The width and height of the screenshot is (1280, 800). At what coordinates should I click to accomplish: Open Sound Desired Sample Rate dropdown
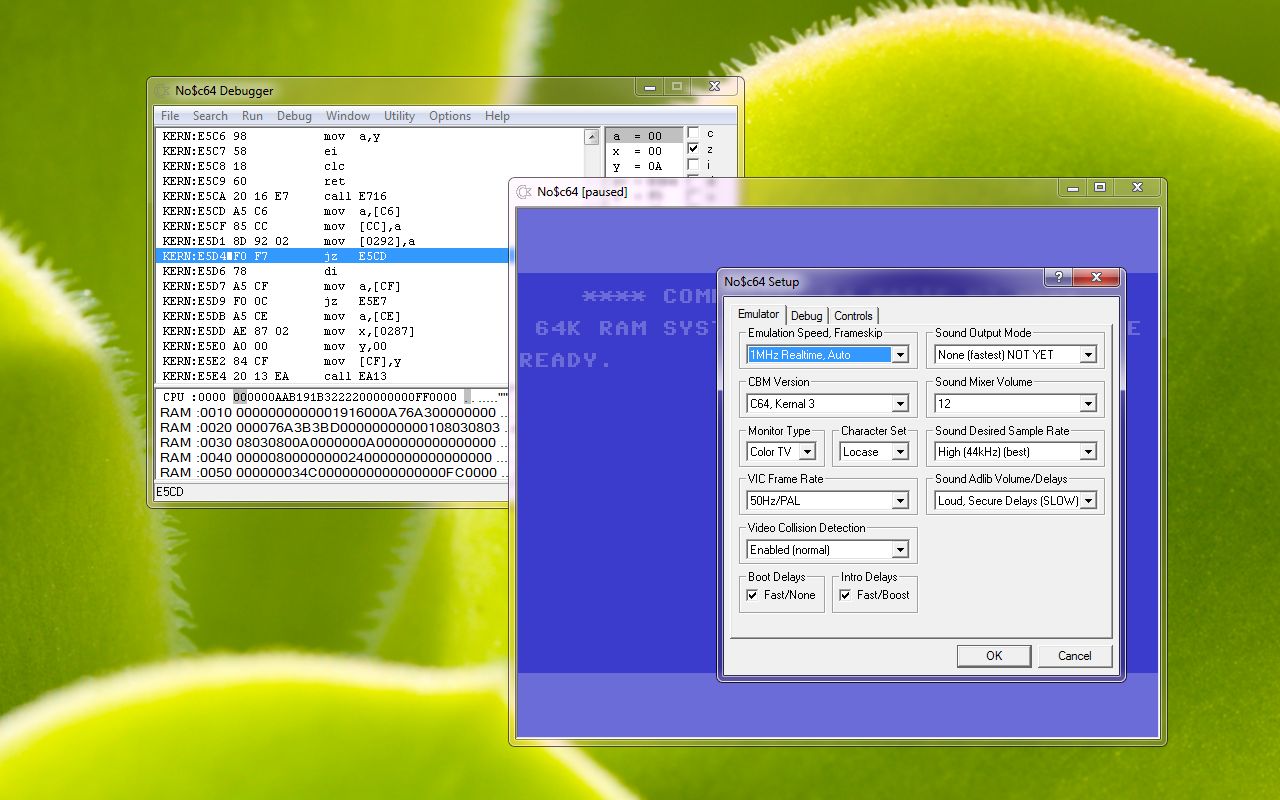click(1088, 452)
